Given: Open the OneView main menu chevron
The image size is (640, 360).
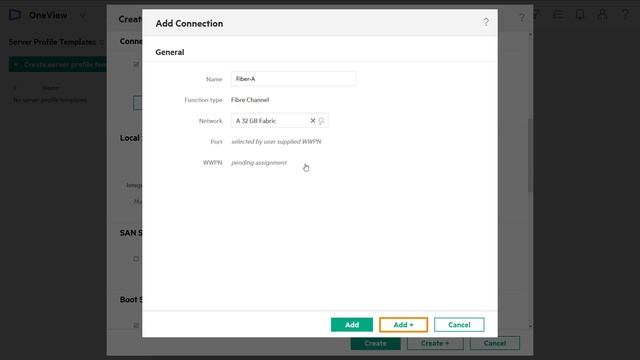Looking at the screenshot, I should 82,16.
